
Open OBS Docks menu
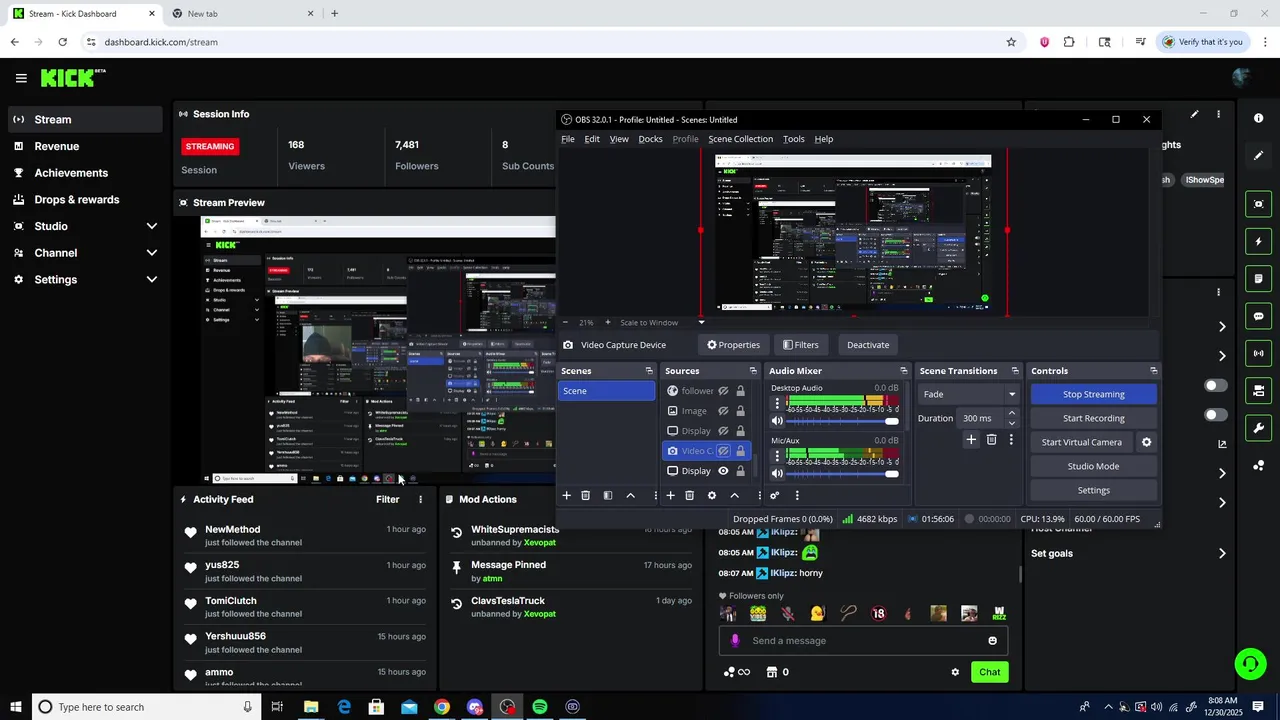pos(650,139)
